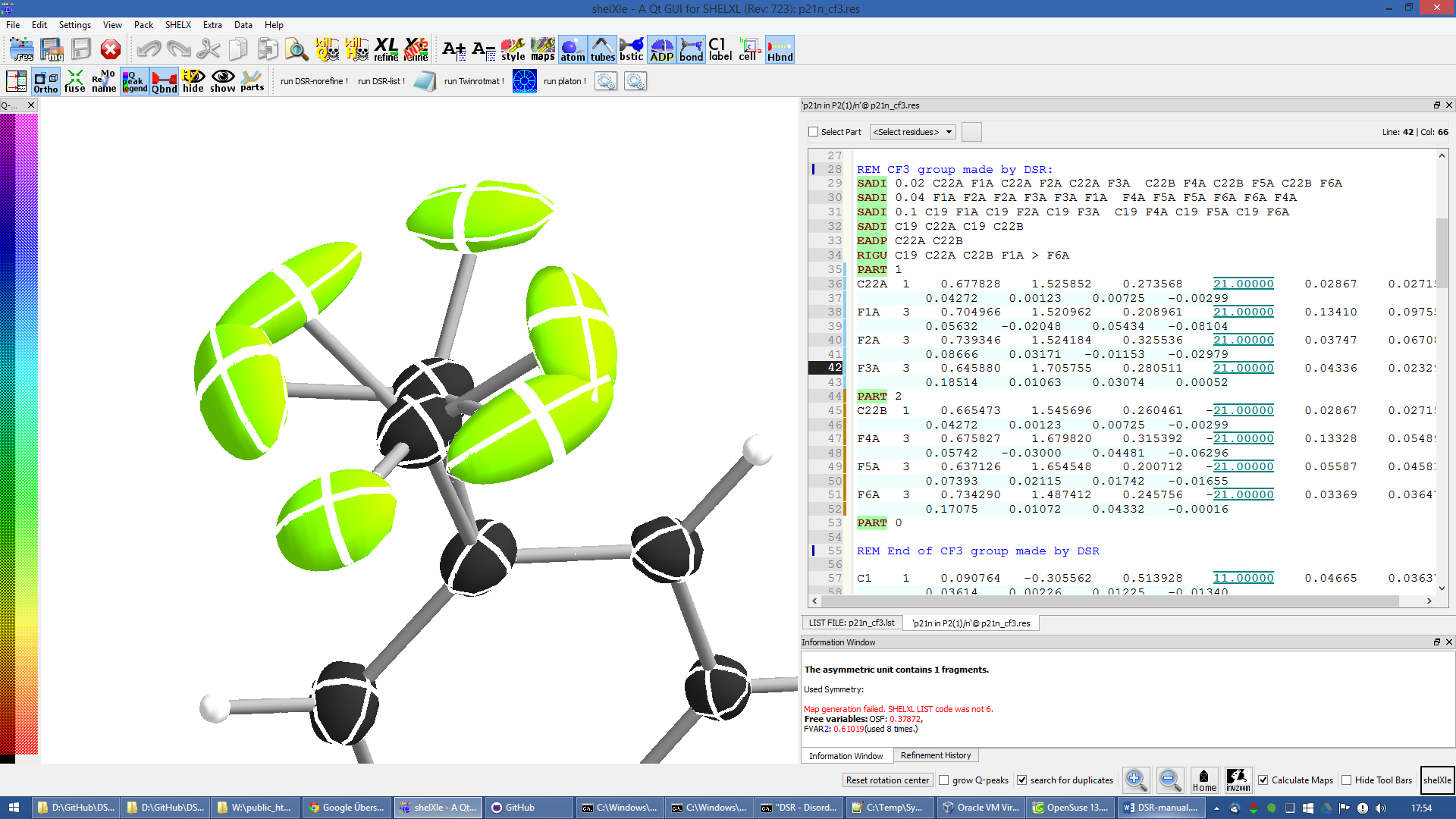
Task: Enable the Select Part checkbox
Action: pyautogui.click(x=814, y=132)
